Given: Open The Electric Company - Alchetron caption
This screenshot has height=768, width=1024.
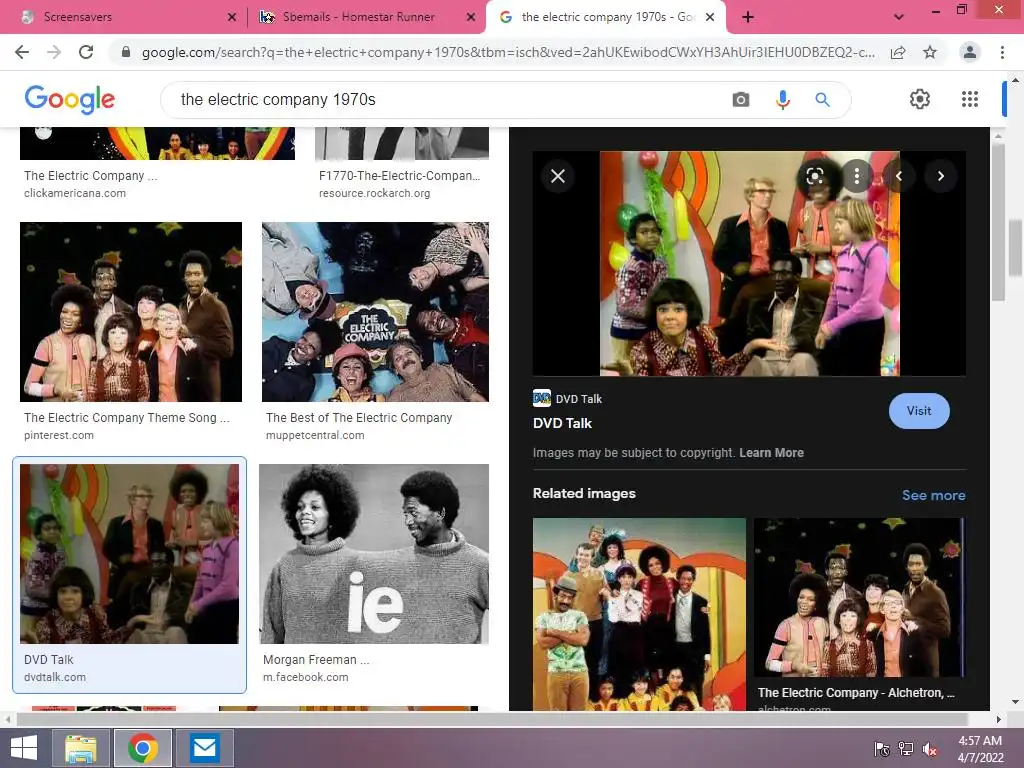Looking at the screenshot, I should [856, 692].
